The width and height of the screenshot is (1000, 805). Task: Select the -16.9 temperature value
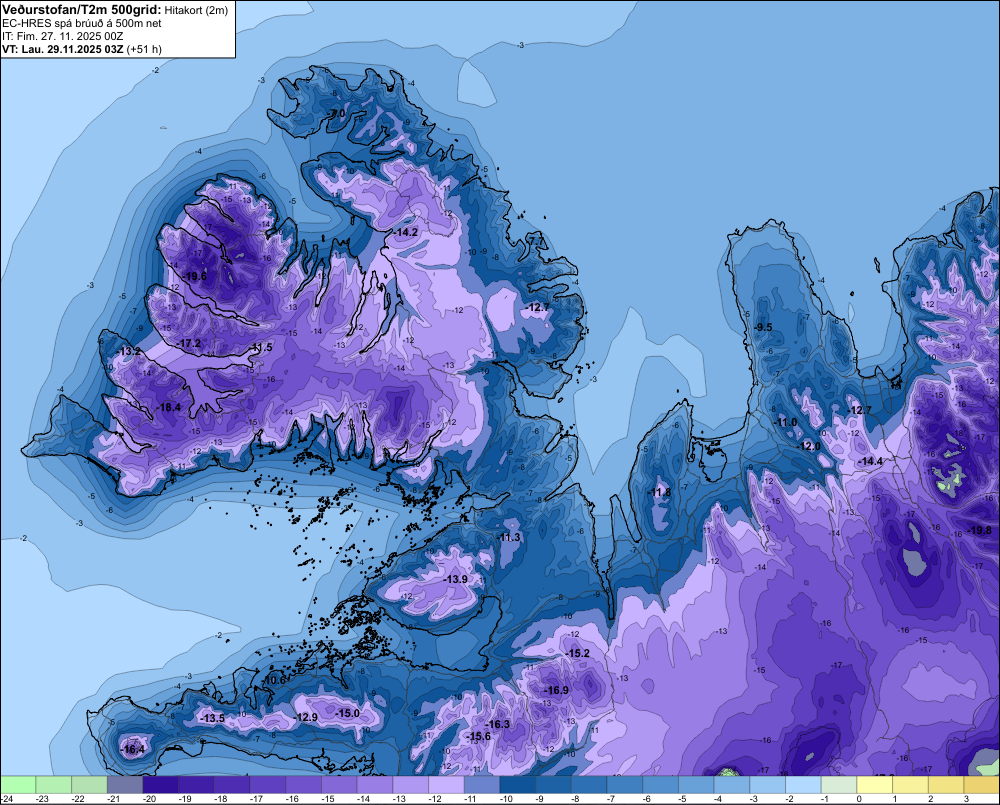[555, 691]
